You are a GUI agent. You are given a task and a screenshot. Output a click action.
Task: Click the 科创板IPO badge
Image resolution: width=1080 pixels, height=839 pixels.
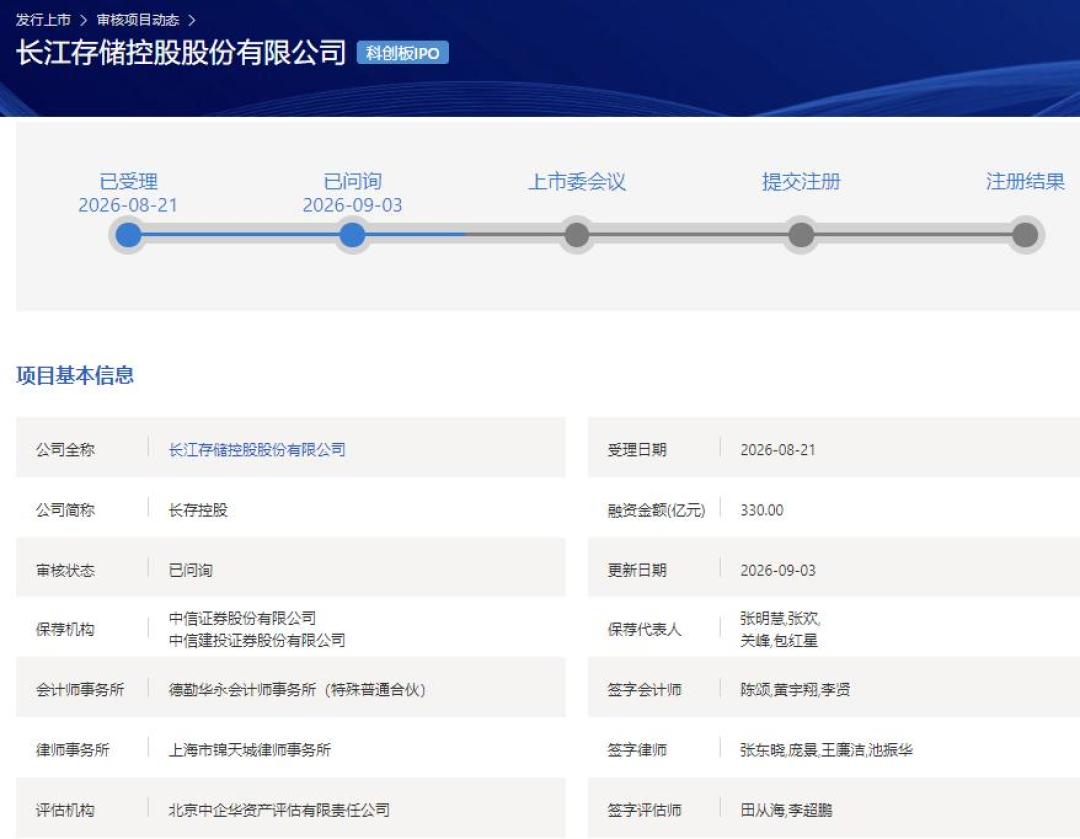click(x=402, y=53)
